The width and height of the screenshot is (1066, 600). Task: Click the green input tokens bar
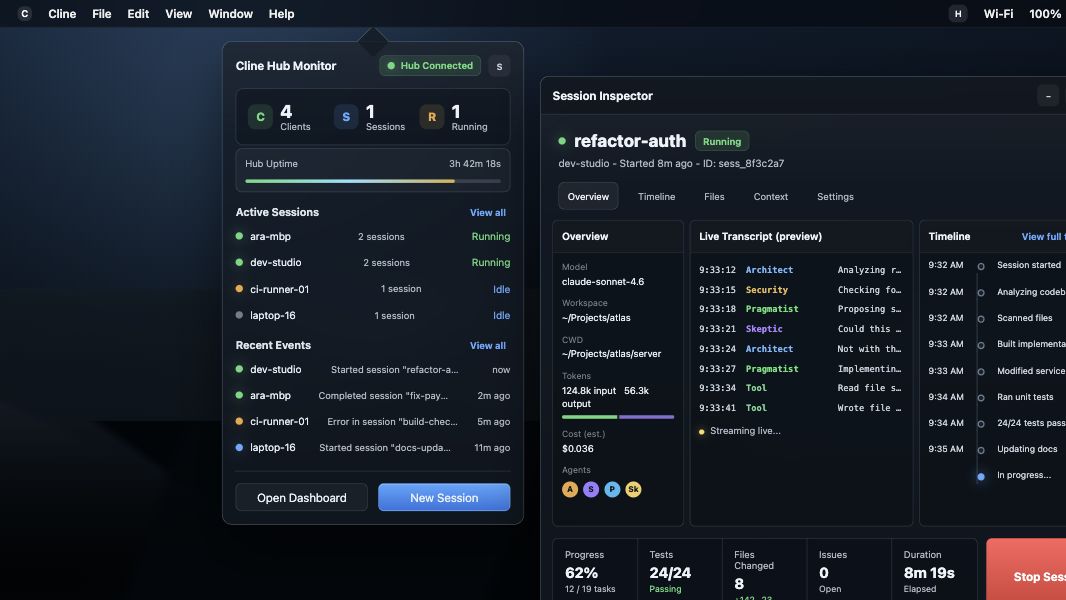(x=589, y=417)
